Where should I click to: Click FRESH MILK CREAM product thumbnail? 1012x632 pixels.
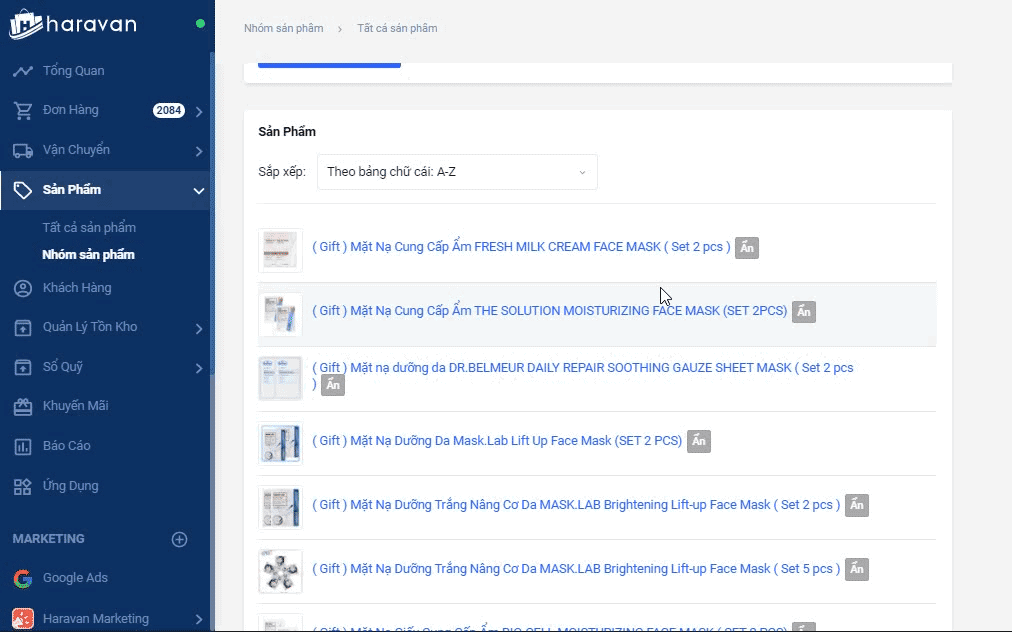click(280, 250)
